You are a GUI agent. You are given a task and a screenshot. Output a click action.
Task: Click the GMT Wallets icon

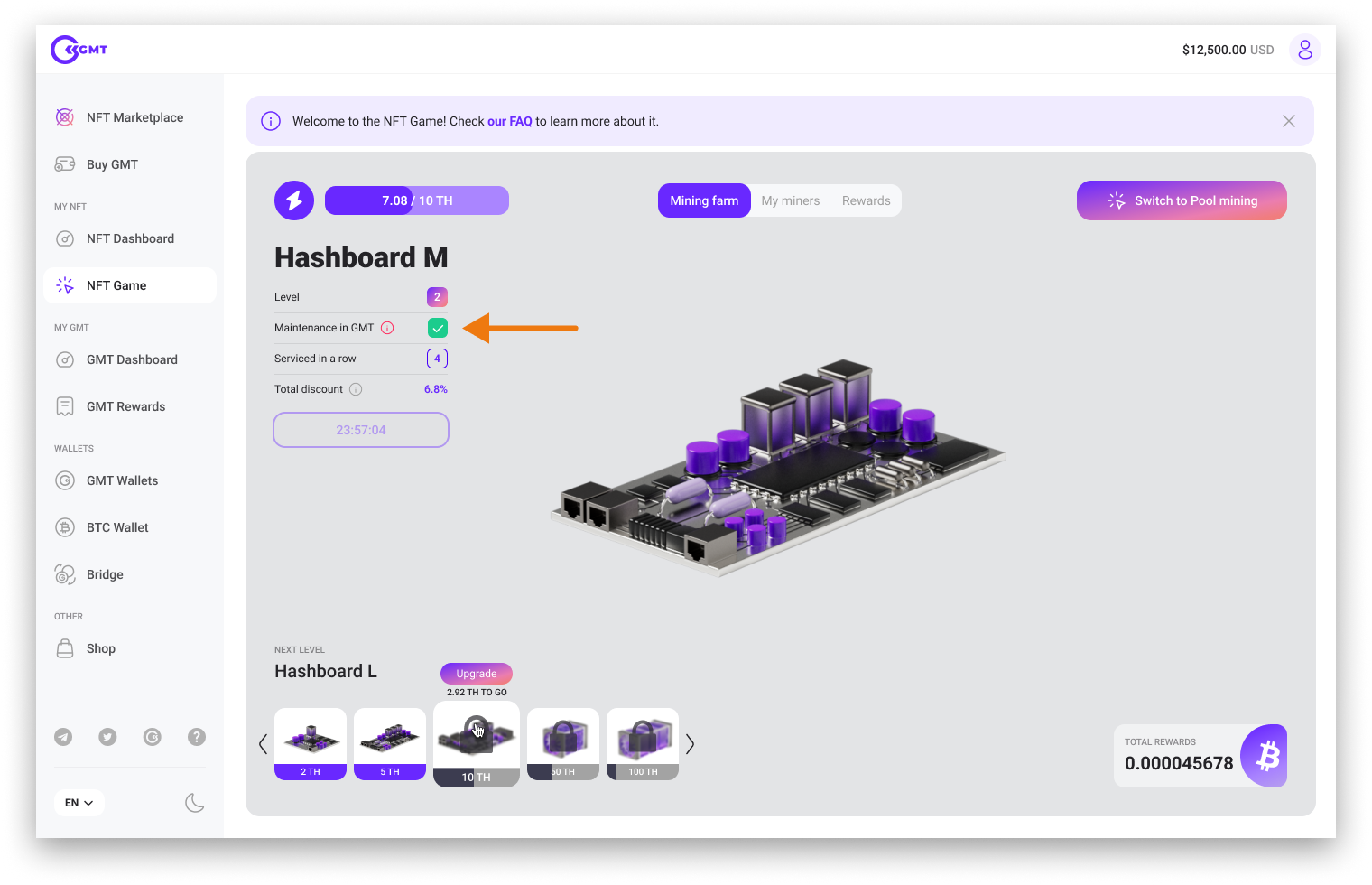tap(65, 480)
